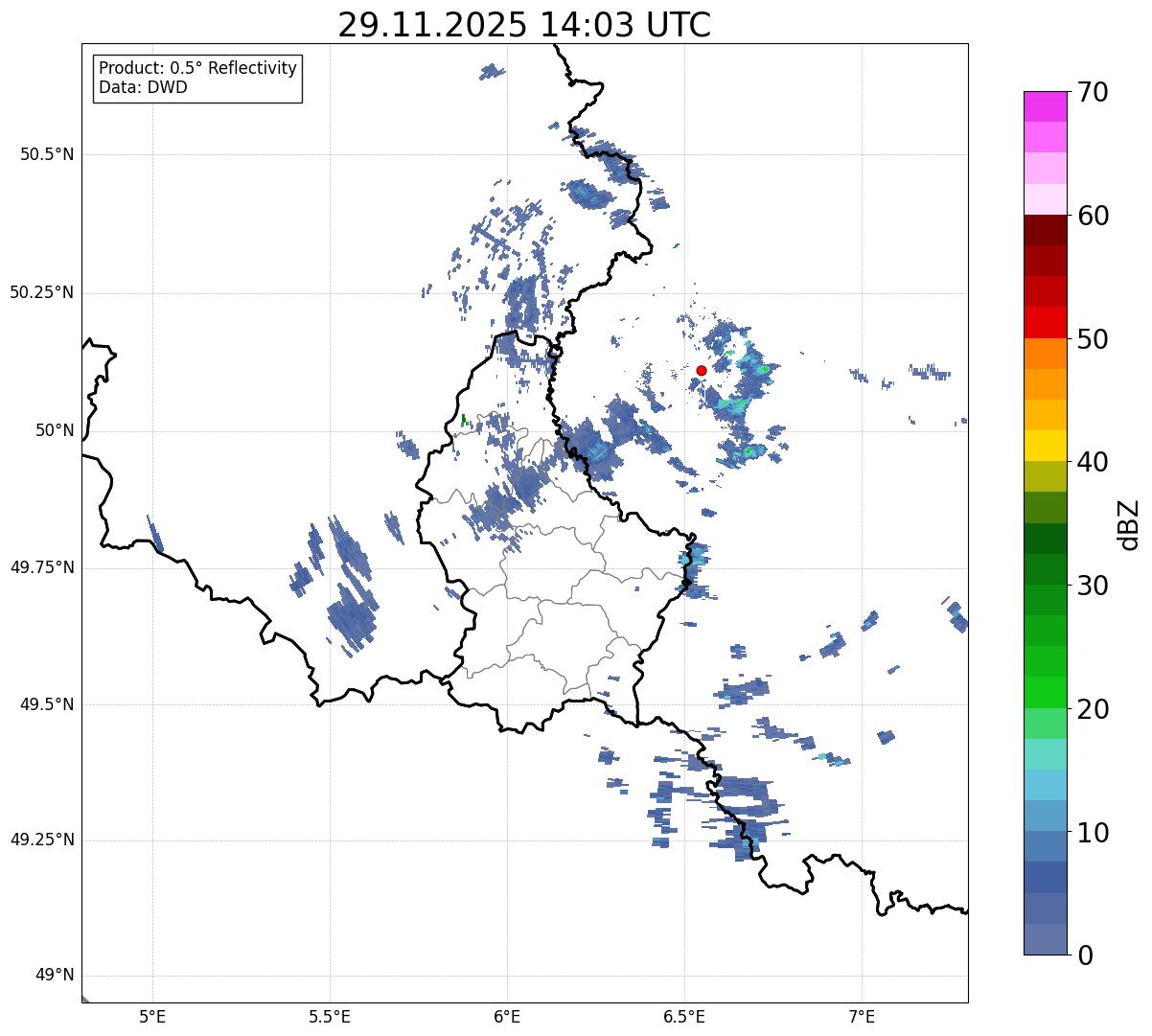Click the "6°E" longitude label
This screenshot has height=1036, width=1152.
(x=507, y=1016)
